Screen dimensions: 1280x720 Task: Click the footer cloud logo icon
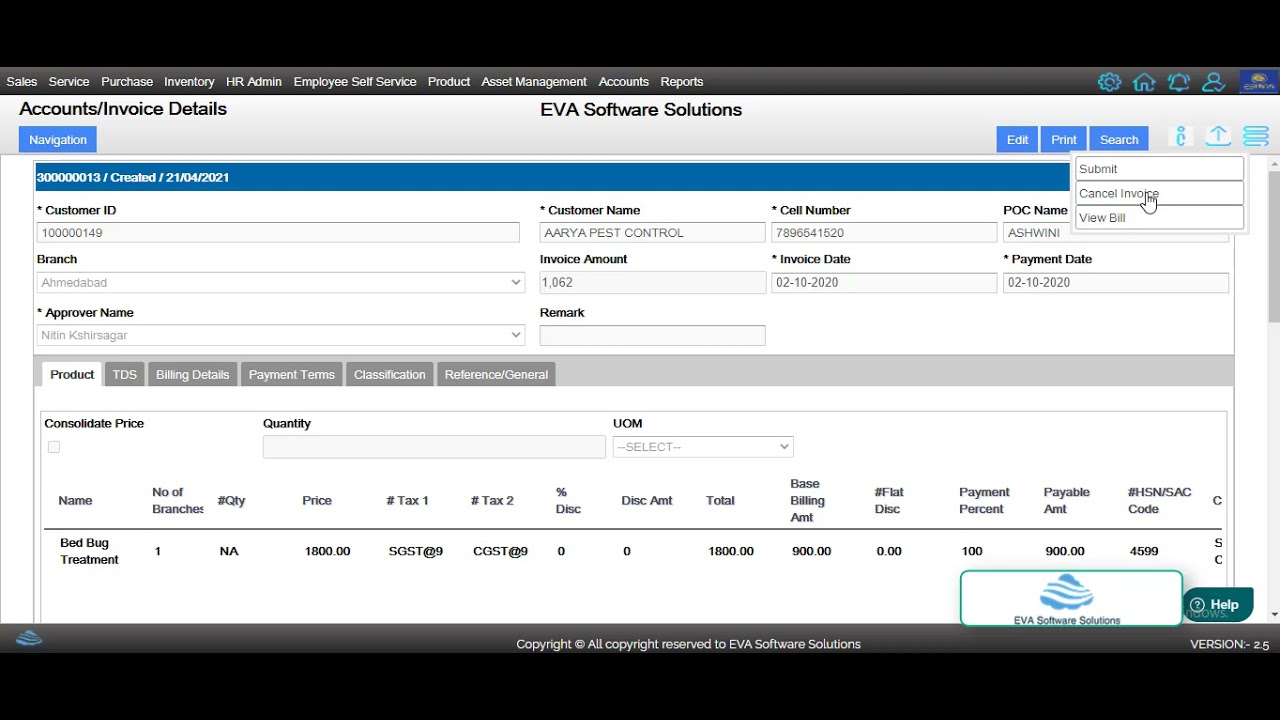[x=30, y=638]
